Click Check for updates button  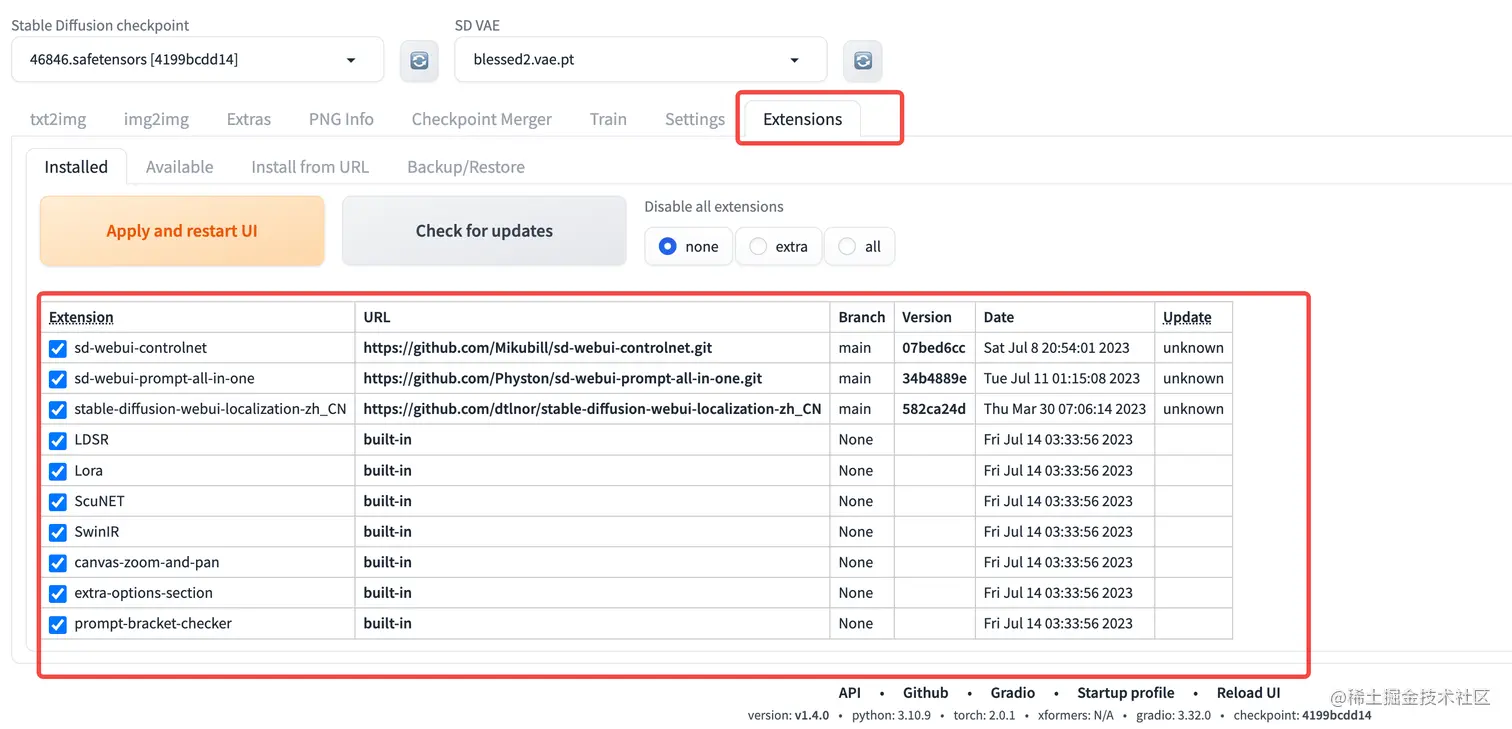click(x=484, y=231)
